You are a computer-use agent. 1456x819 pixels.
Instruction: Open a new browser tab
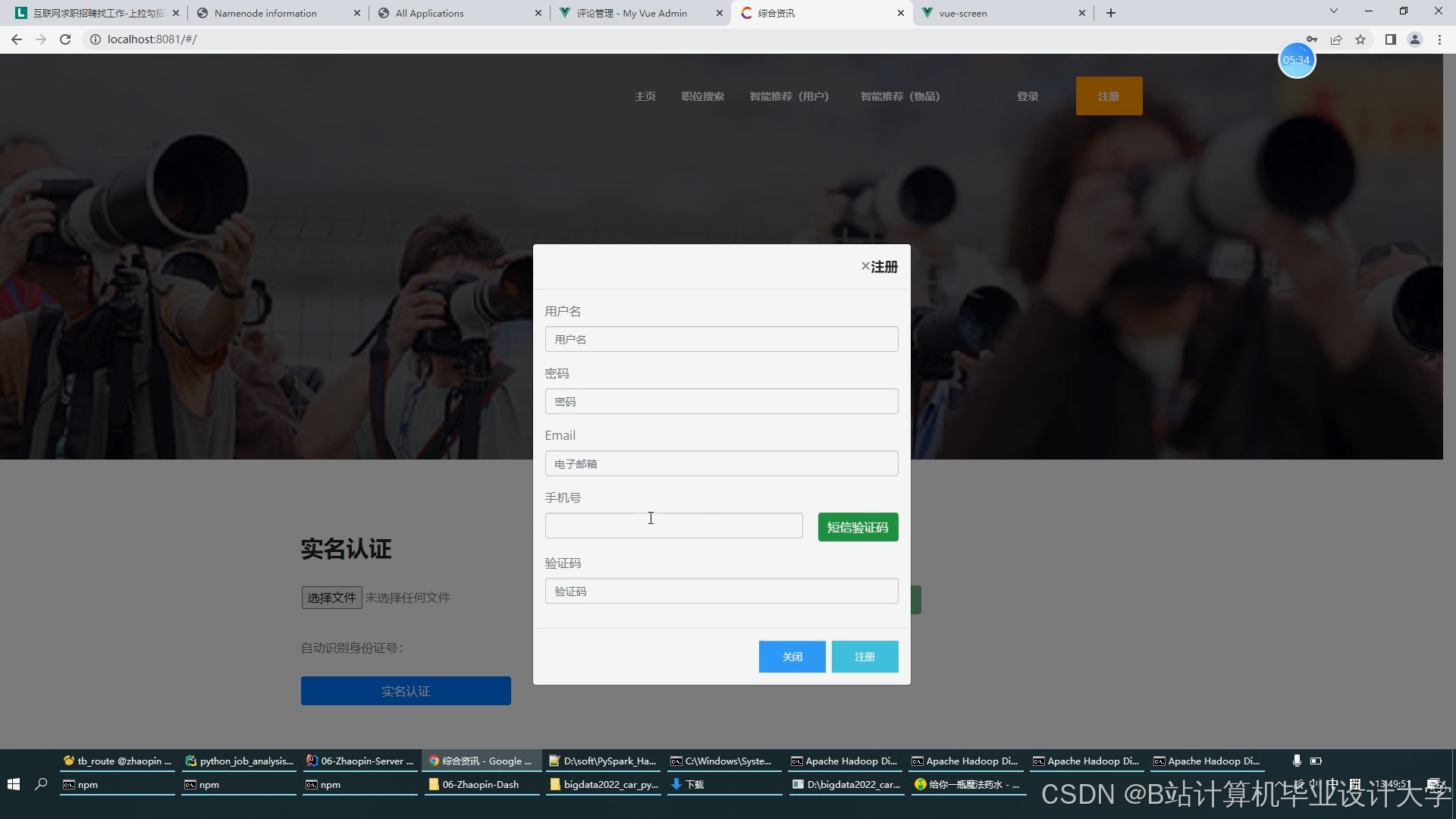click(1111, 13)
